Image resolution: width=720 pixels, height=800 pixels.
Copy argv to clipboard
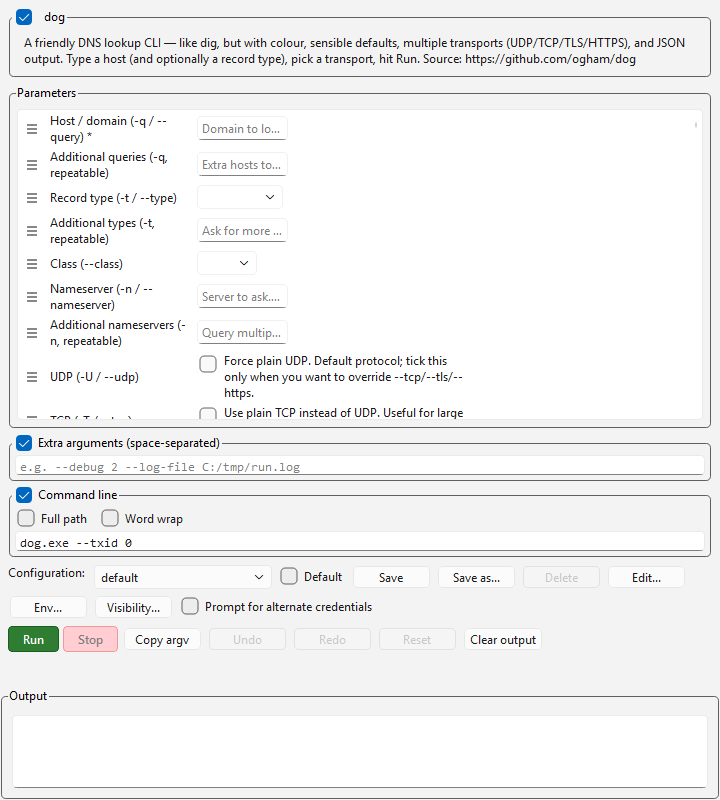162,639
